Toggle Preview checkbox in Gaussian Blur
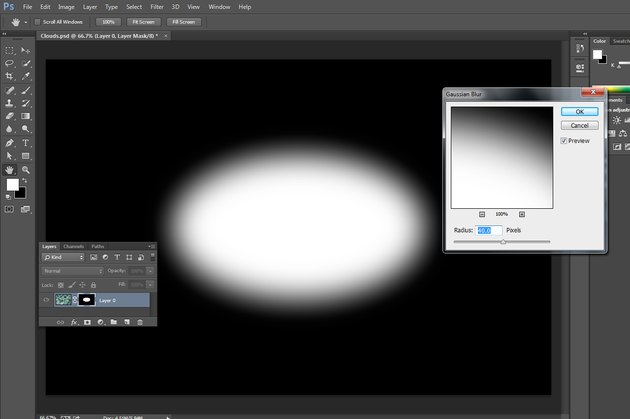 564,141
